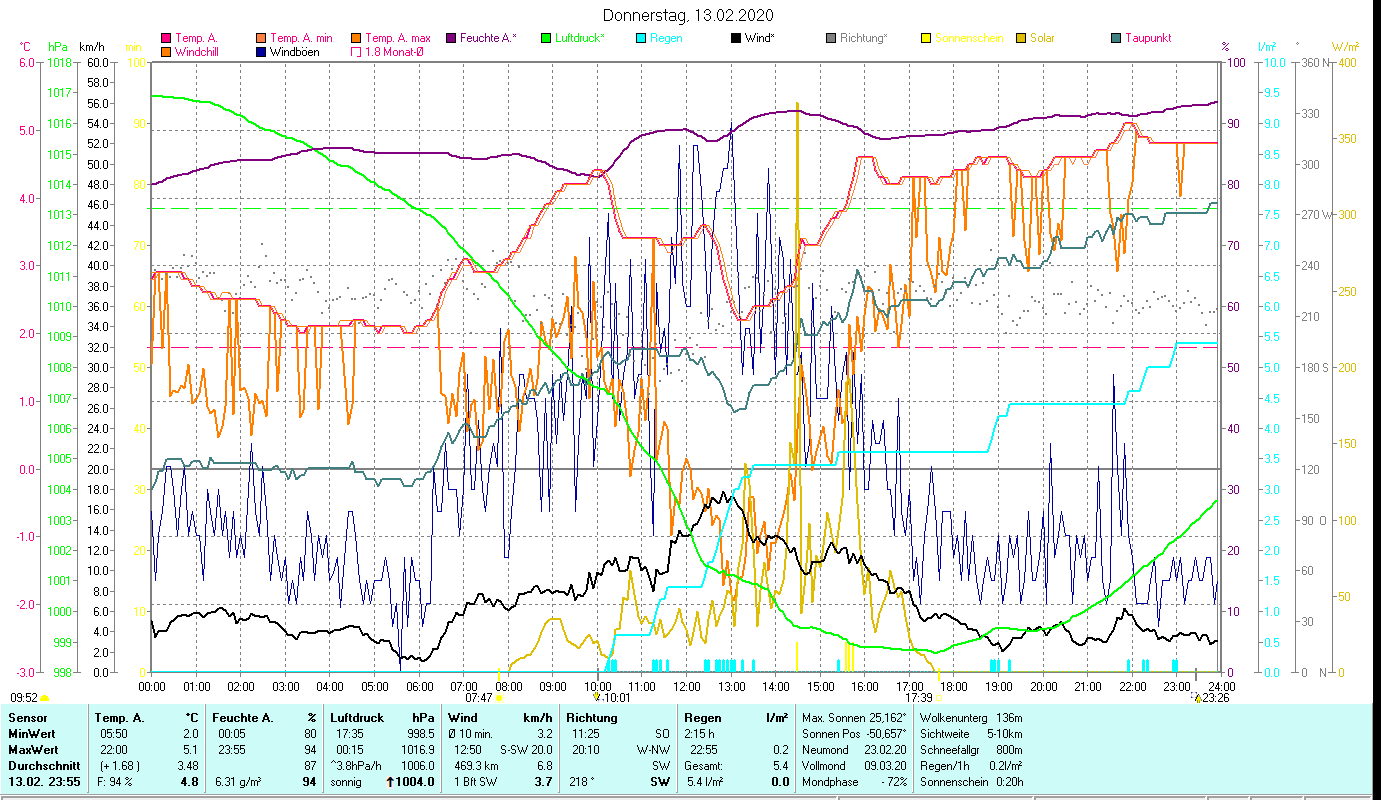
Task: Click the sonnig forecast text
Action: tap(347, 782)
